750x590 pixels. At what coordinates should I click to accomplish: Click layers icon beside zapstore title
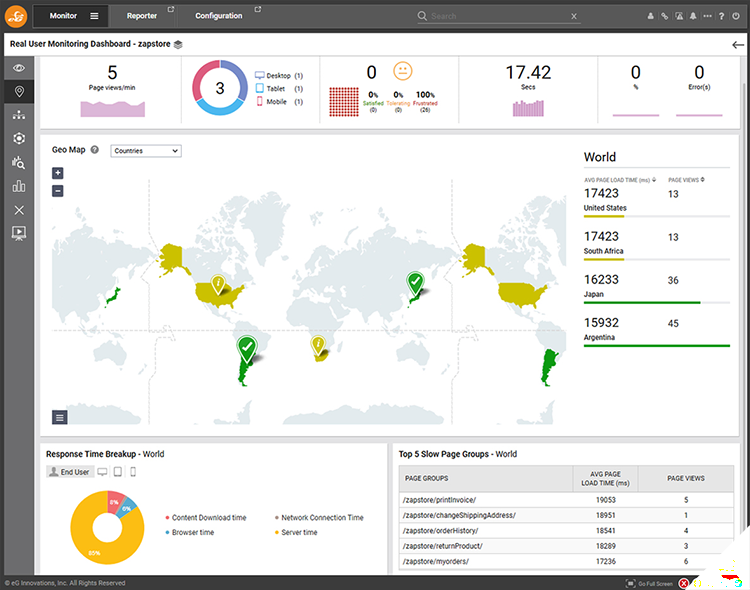[178, 45]
